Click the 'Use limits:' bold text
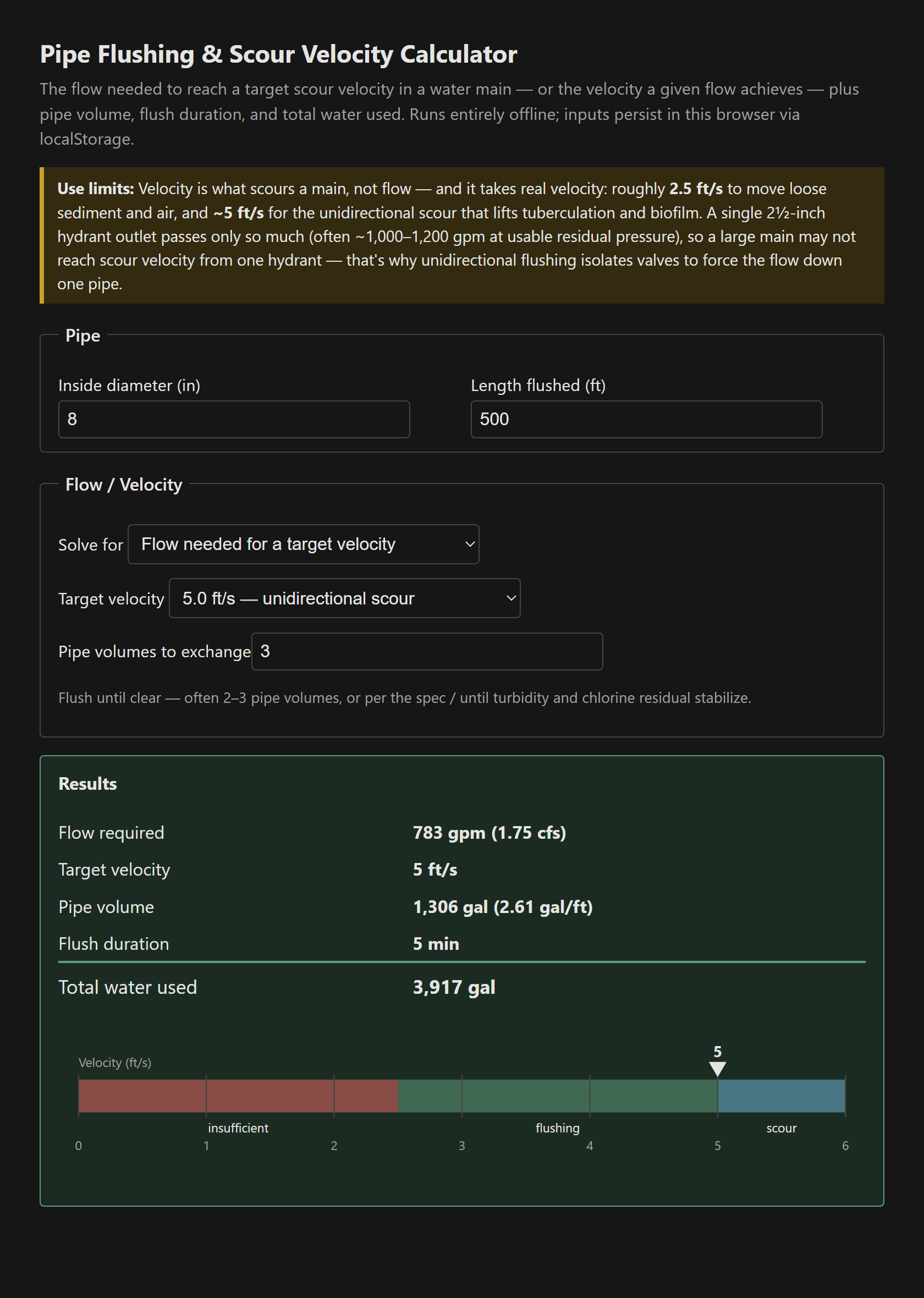The image size is (924, 1298). click(96, 189)
